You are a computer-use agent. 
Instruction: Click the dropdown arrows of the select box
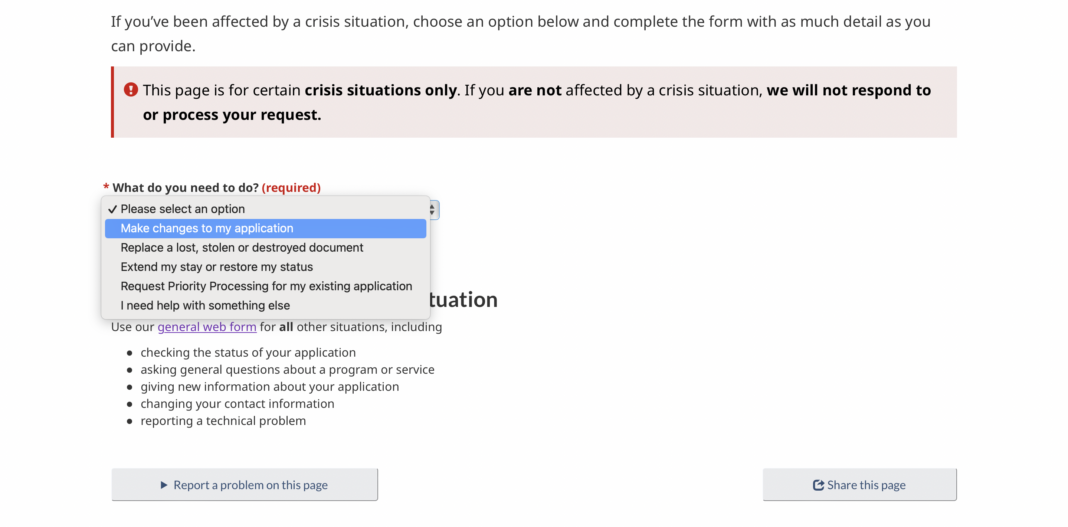pos(433,209)
